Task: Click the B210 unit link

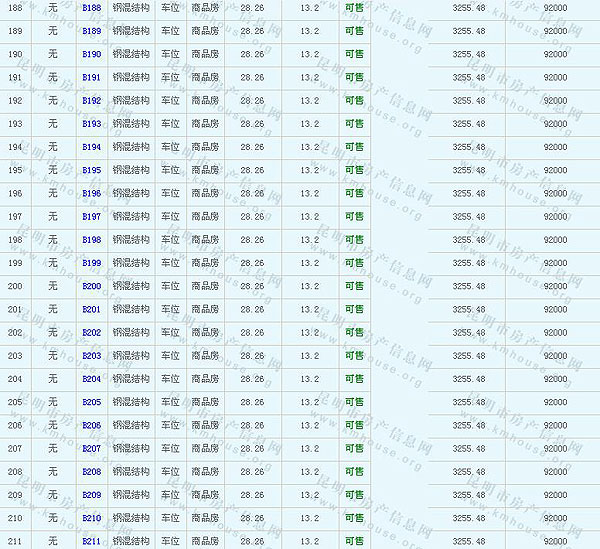Action: pyautogui.click(x=91, y=518)
